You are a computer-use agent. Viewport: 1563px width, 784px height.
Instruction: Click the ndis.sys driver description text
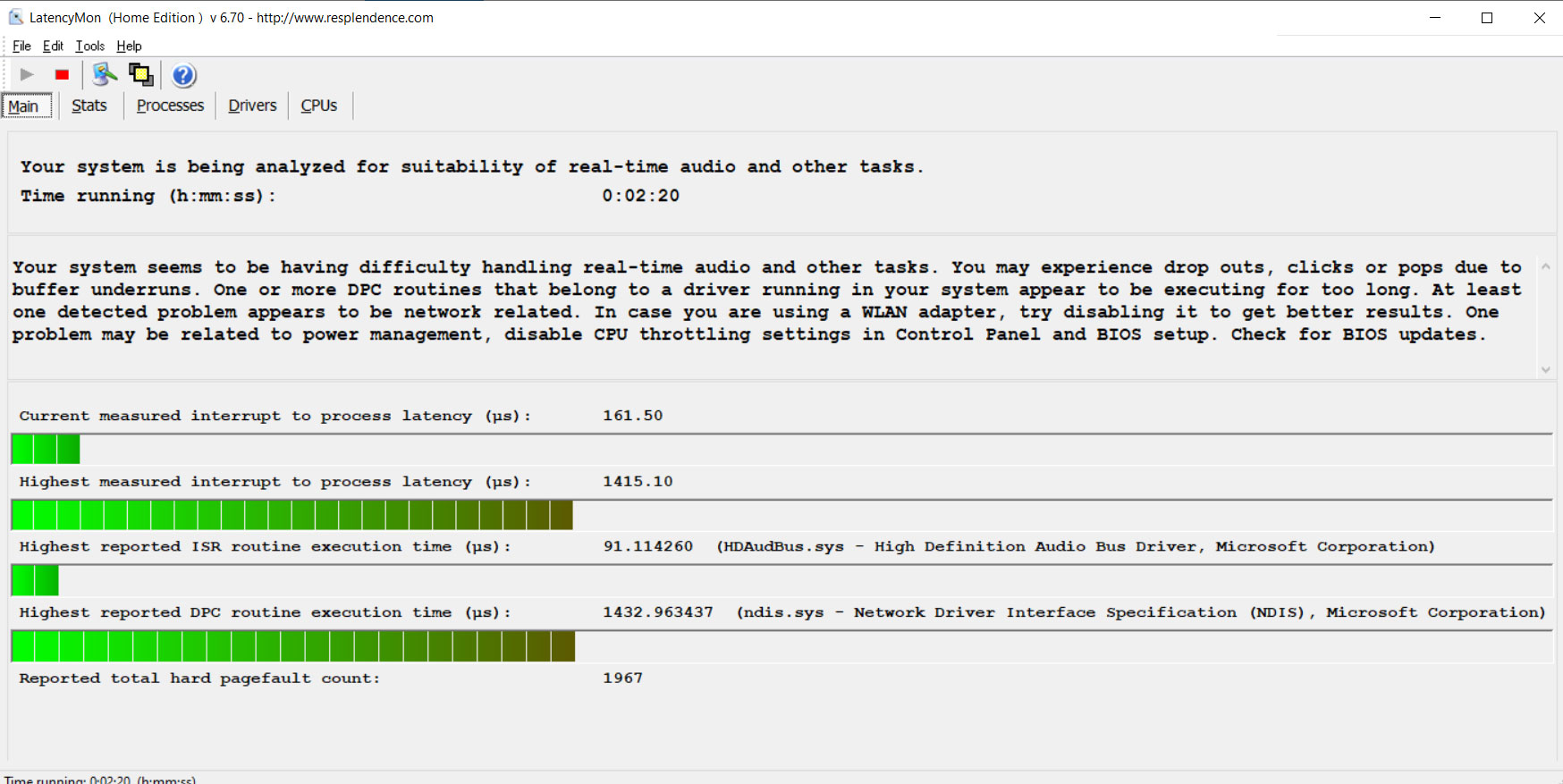(1141, 612)
